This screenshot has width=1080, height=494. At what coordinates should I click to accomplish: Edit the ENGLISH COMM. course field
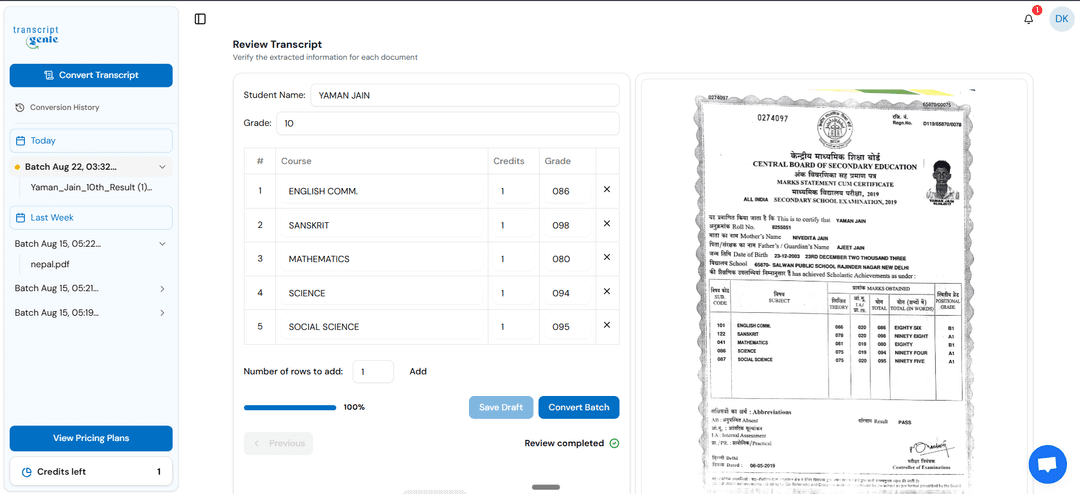pyautogui.click(x=381, y=192)
